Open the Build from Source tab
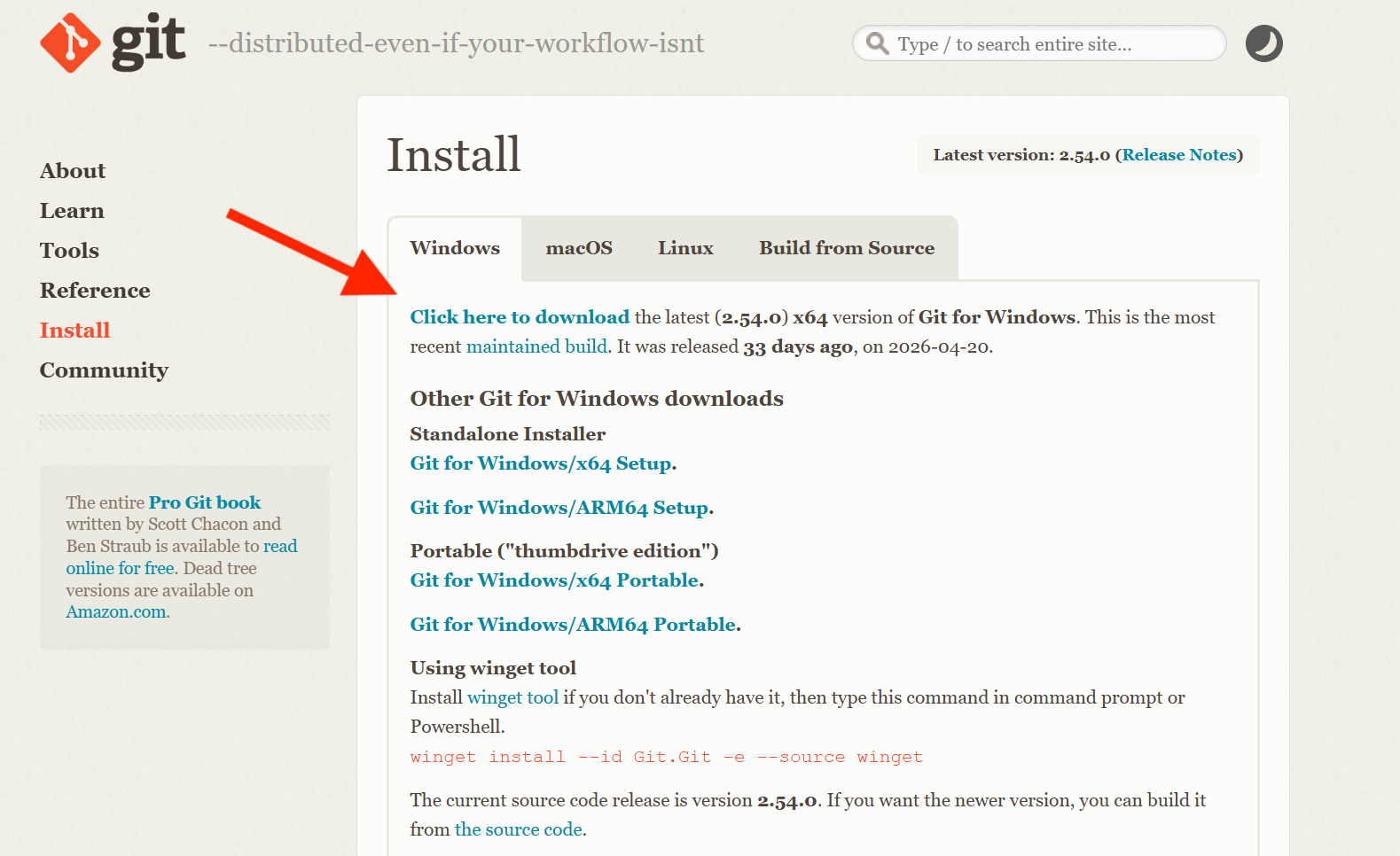The height and width of the screenshot is (856, 1400). pos(847,248)
